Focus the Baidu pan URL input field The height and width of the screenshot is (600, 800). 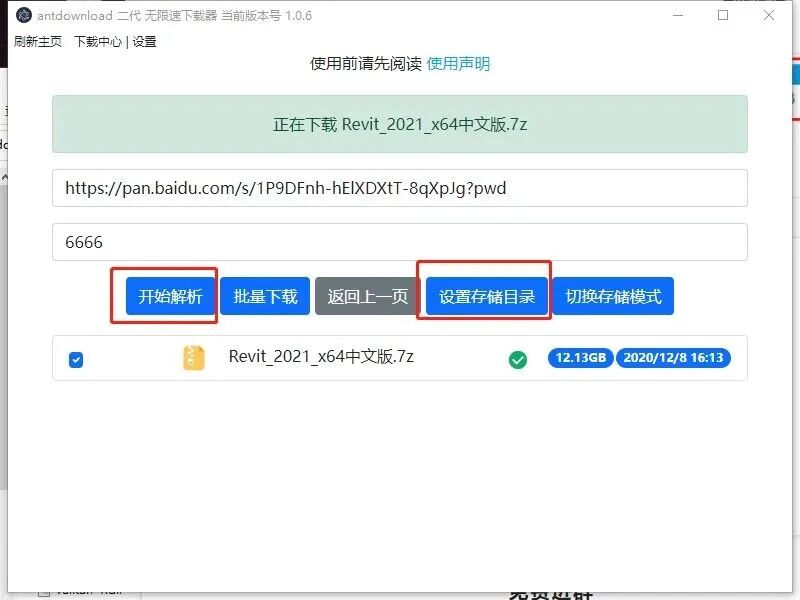pyautogui.click(x=399, y=188)
